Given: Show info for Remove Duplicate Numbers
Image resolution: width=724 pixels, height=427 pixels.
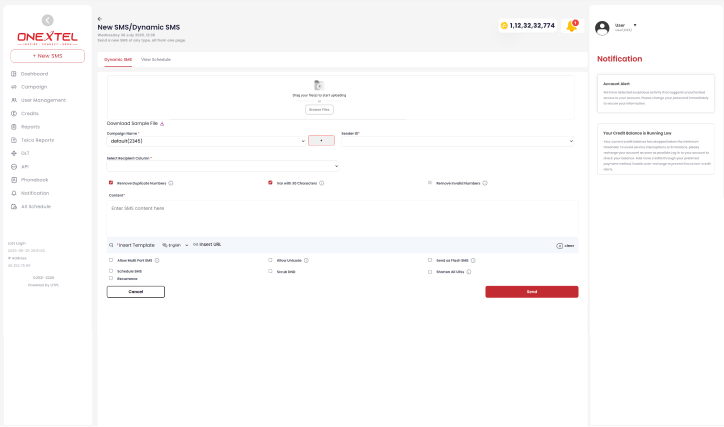Looking at the screenshot, I should click(x=171, y=183).
